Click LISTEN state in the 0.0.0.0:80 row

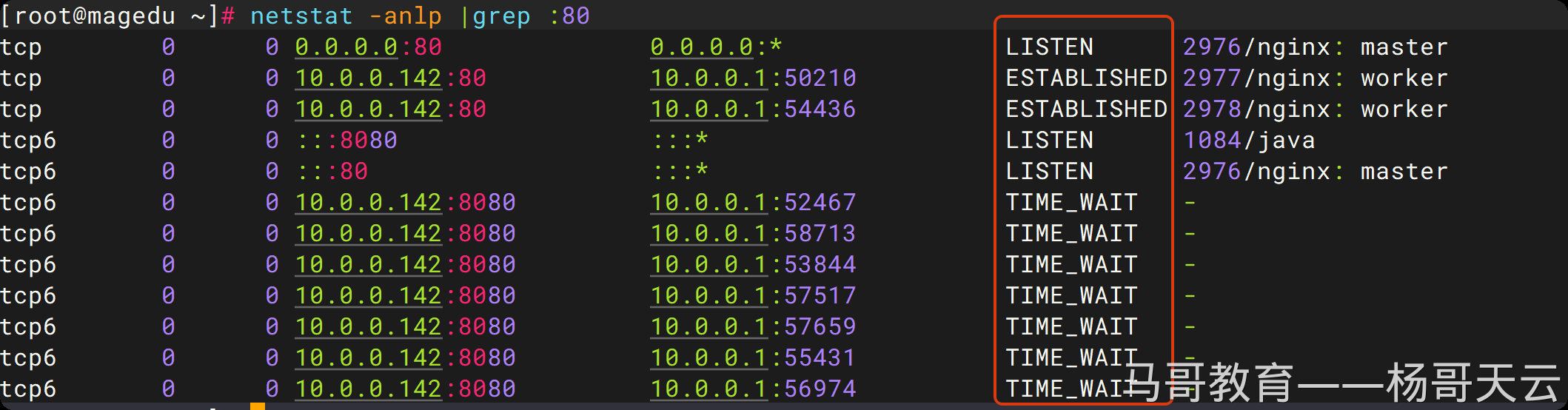coord(1049,47)
